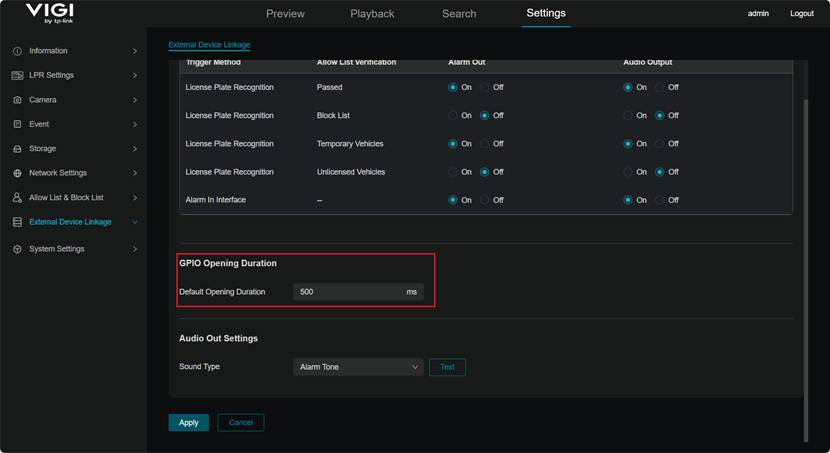
Task: Set Unlicensed Vehicles Audio Output to On
Action: pos(628,172)
